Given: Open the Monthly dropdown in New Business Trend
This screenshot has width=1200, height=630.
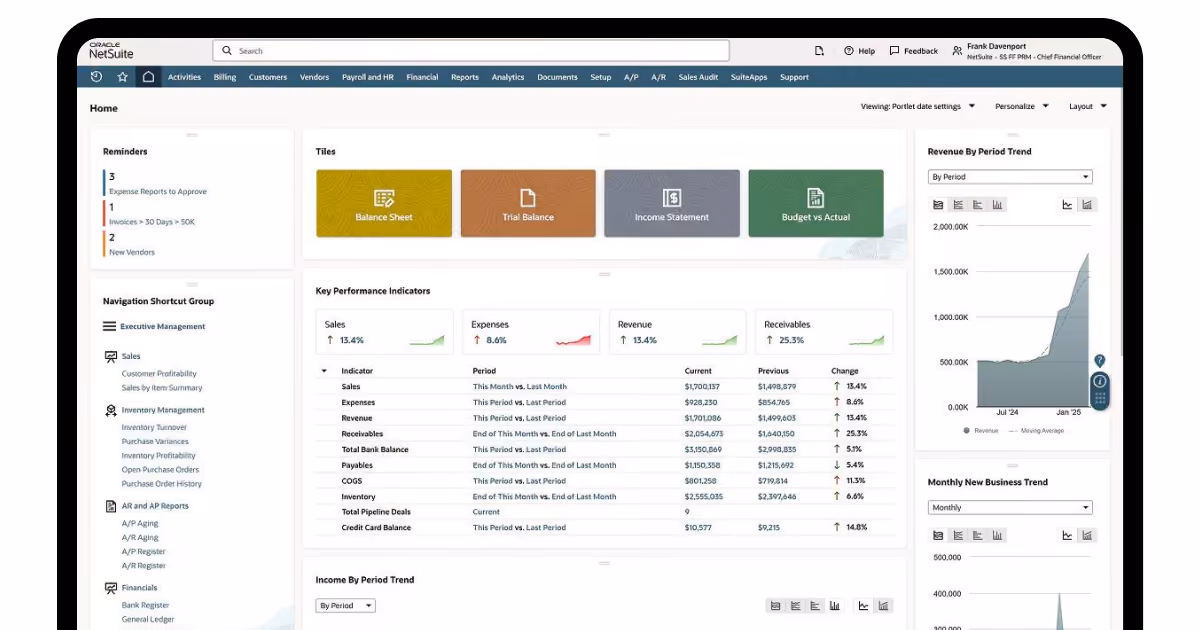Looking at the screenshot, I should pos(1010,508).
